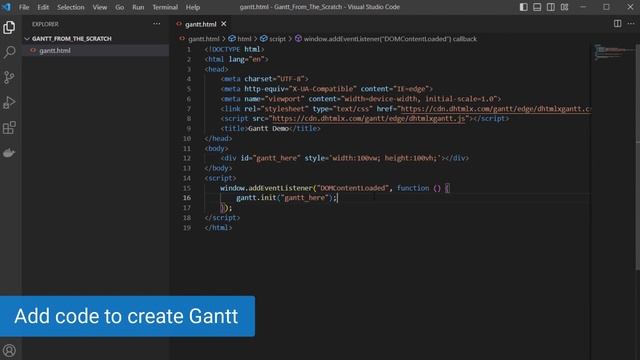Close the gantt.html editor tab
Image resolution: width=640 pixels, height=360 pixels.
click(224, 24)
